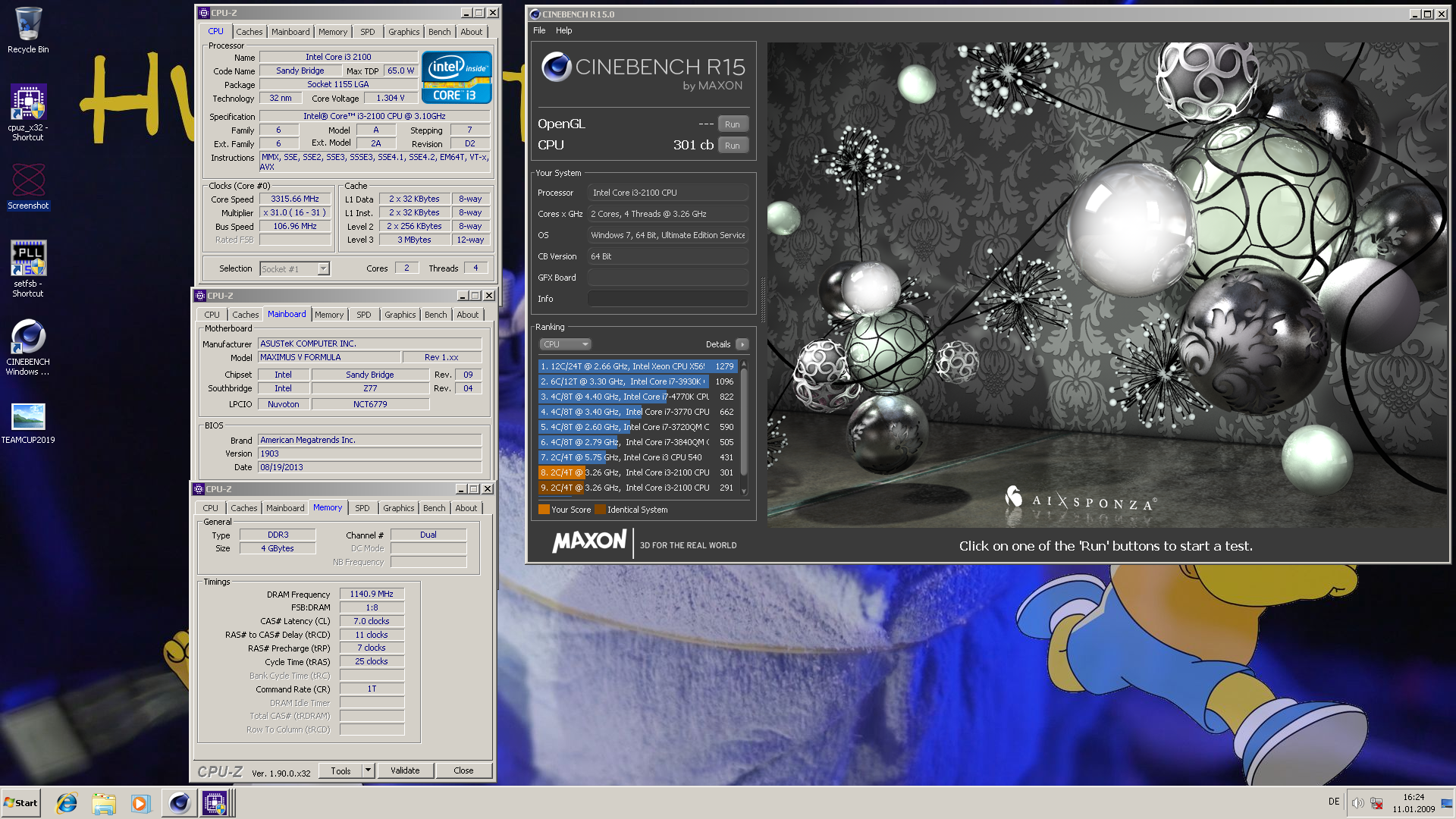The height and width of the screenshot is (819, 1456).
Task: Open the volume speaker tray icon
Action: coord(1357,803)
